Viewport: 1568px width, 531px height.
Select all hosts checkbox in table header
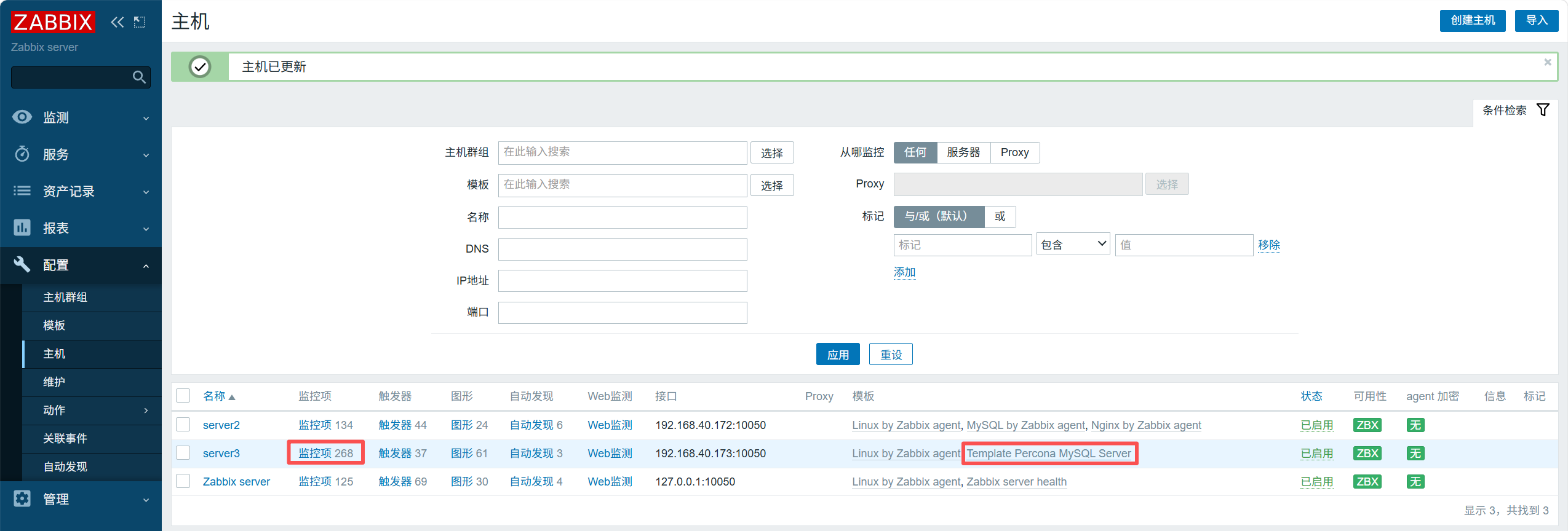(183, 395)
